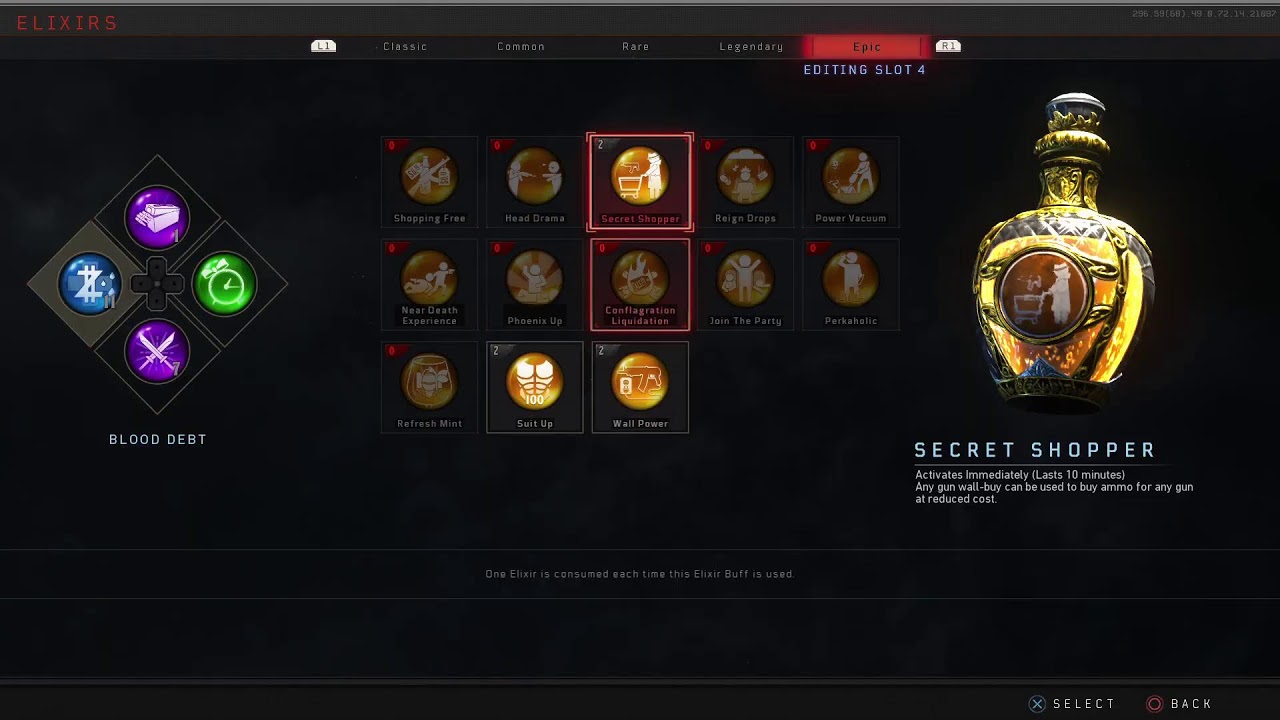Select the Shopping Free elixir icon

[x=429, y=182]
